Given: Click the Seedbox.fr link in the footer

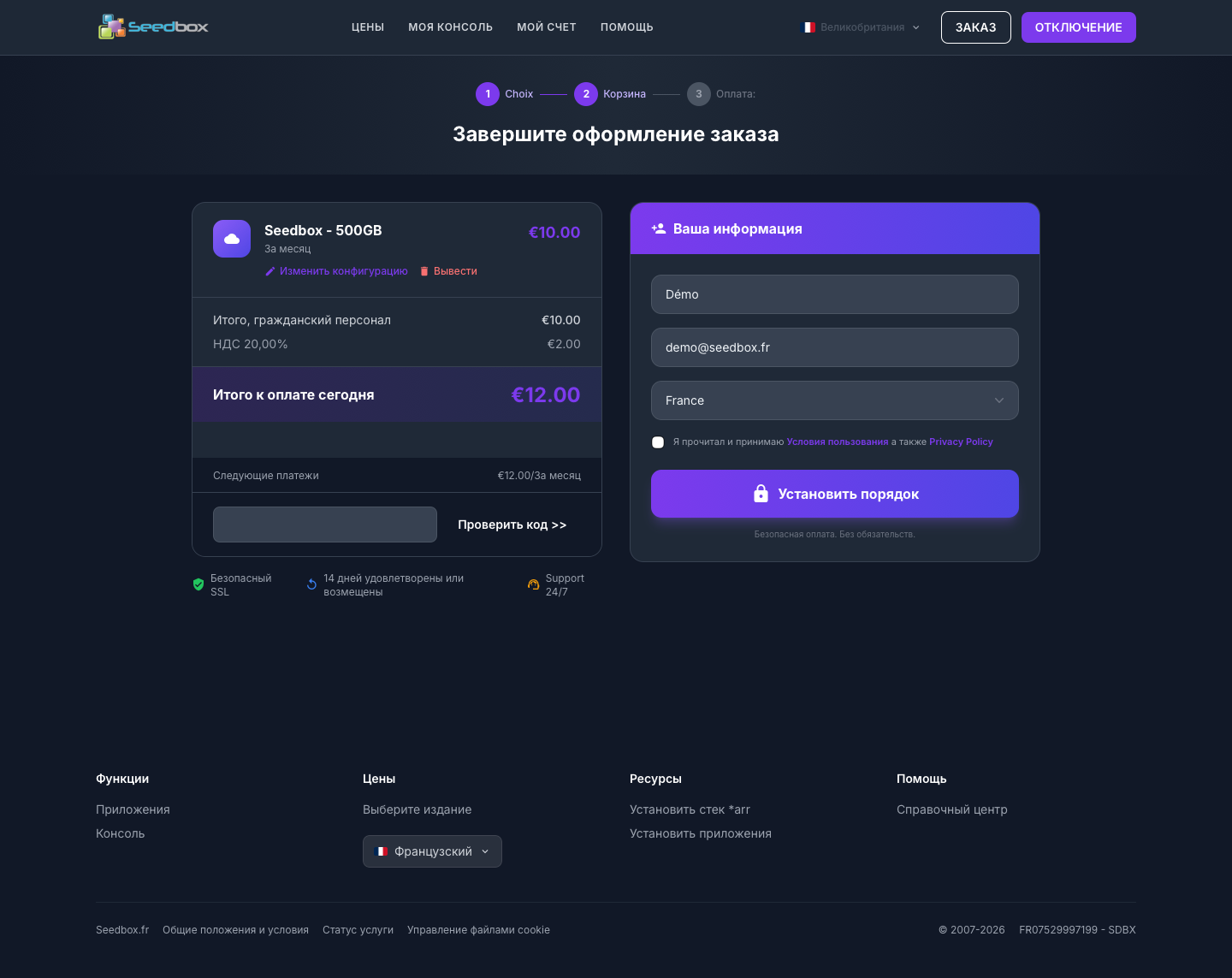Looking at the screenshot, I should 122,930.
